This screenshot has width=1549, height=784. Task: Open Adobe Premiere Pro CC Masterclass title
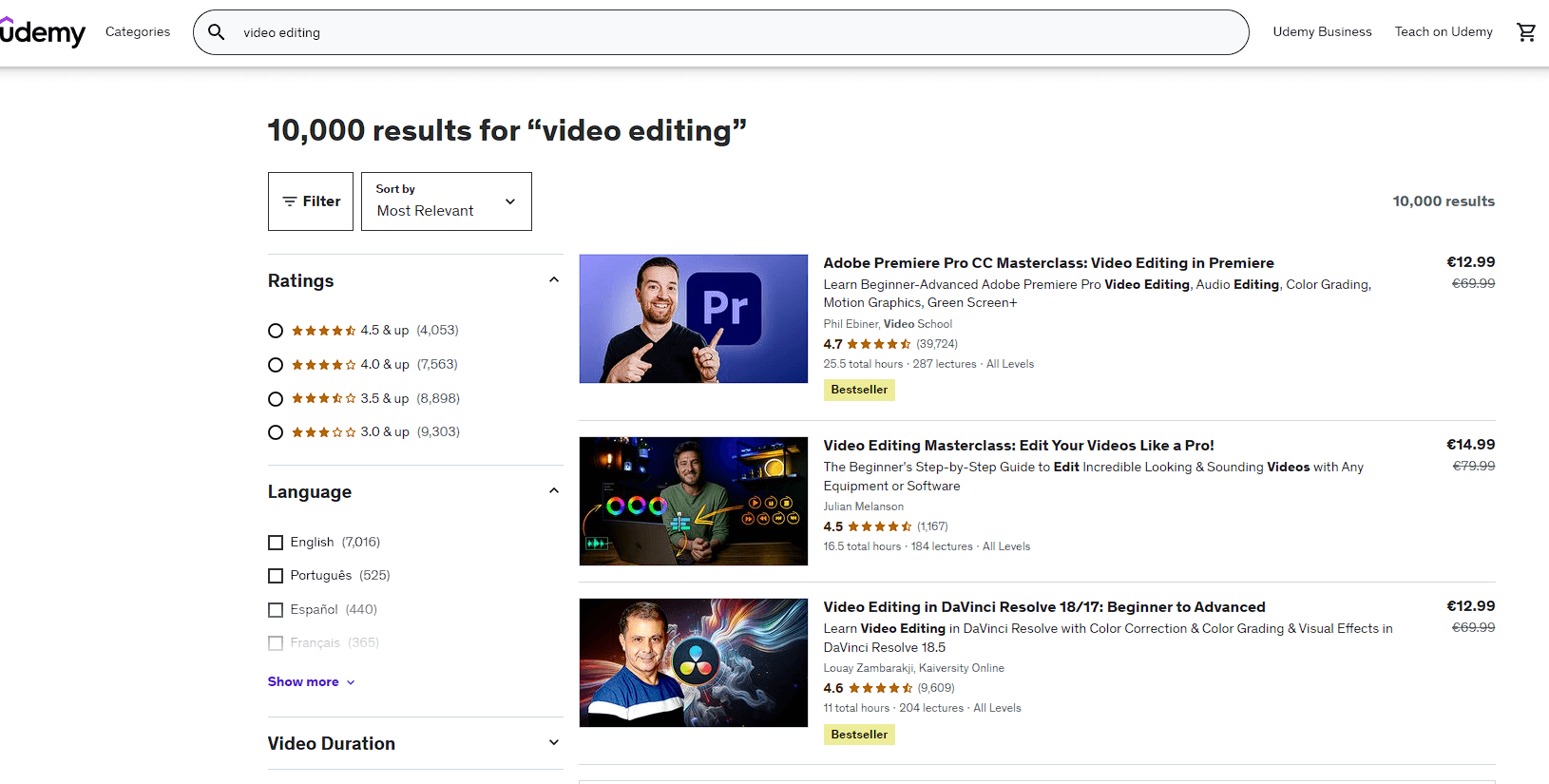coord(1048,263)
